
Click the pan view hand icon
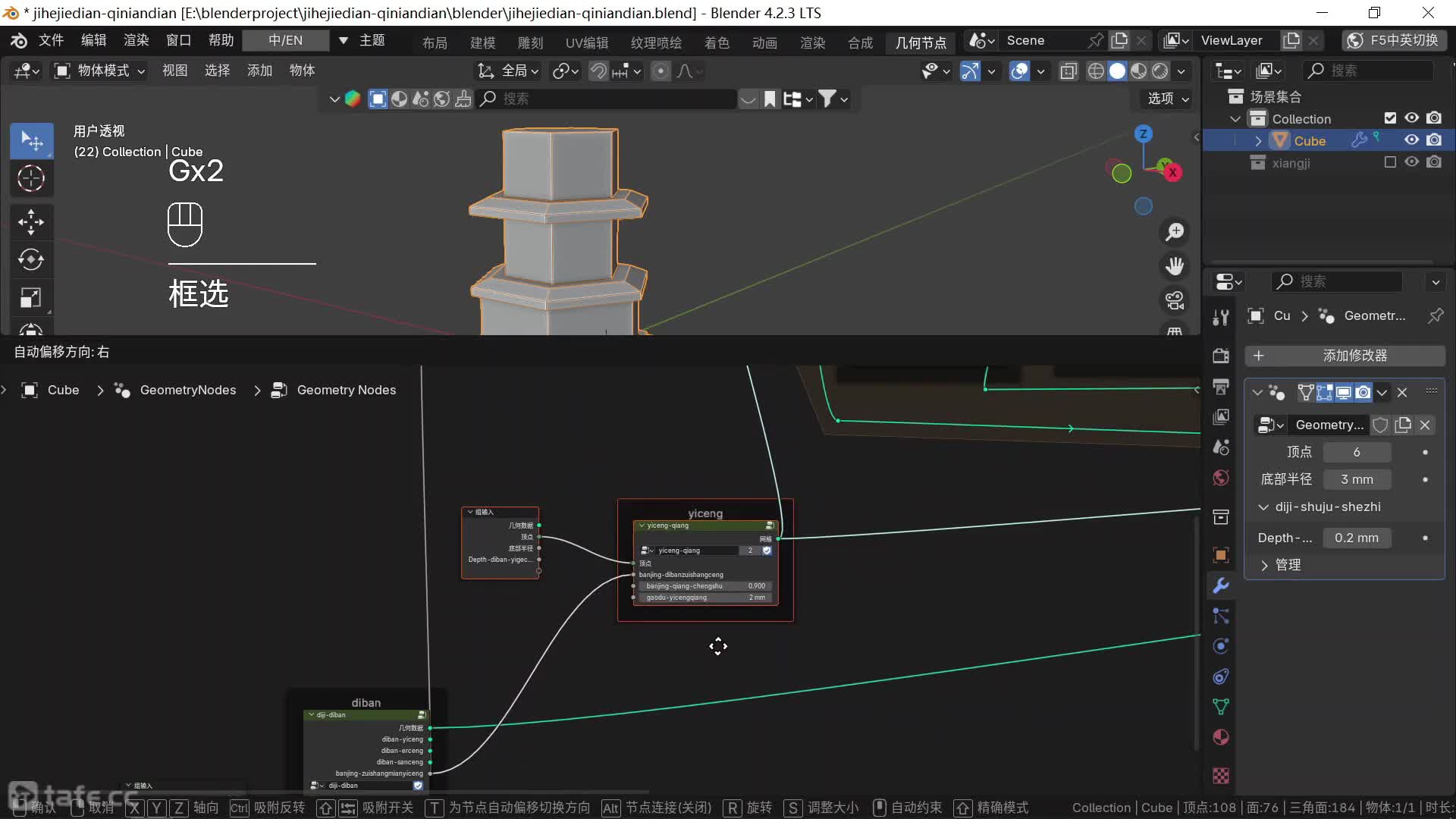click(x=1175, y=265)
